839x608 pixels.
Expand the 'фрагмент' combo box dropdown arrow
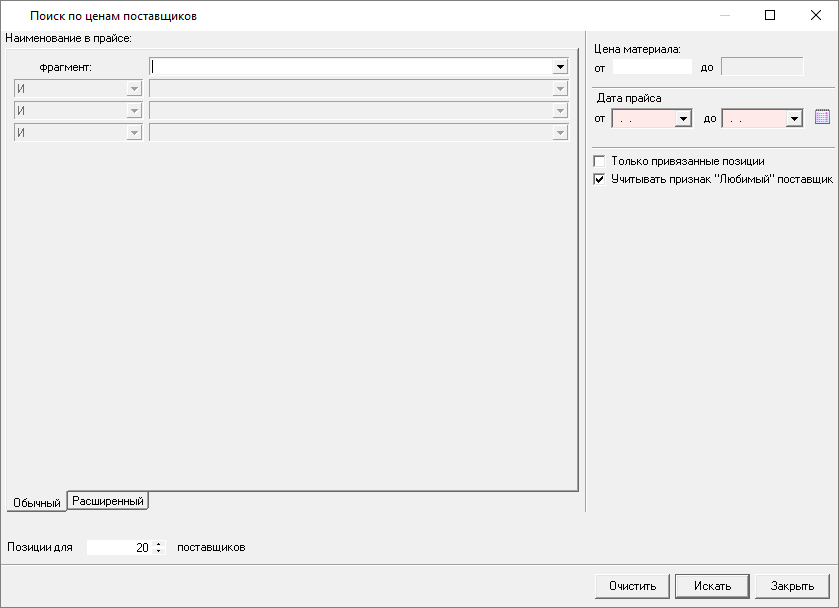(561, 67)
